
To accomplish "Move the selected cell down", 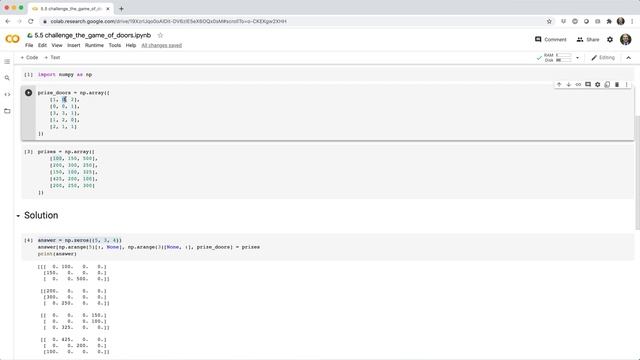I will click(569, 84).
